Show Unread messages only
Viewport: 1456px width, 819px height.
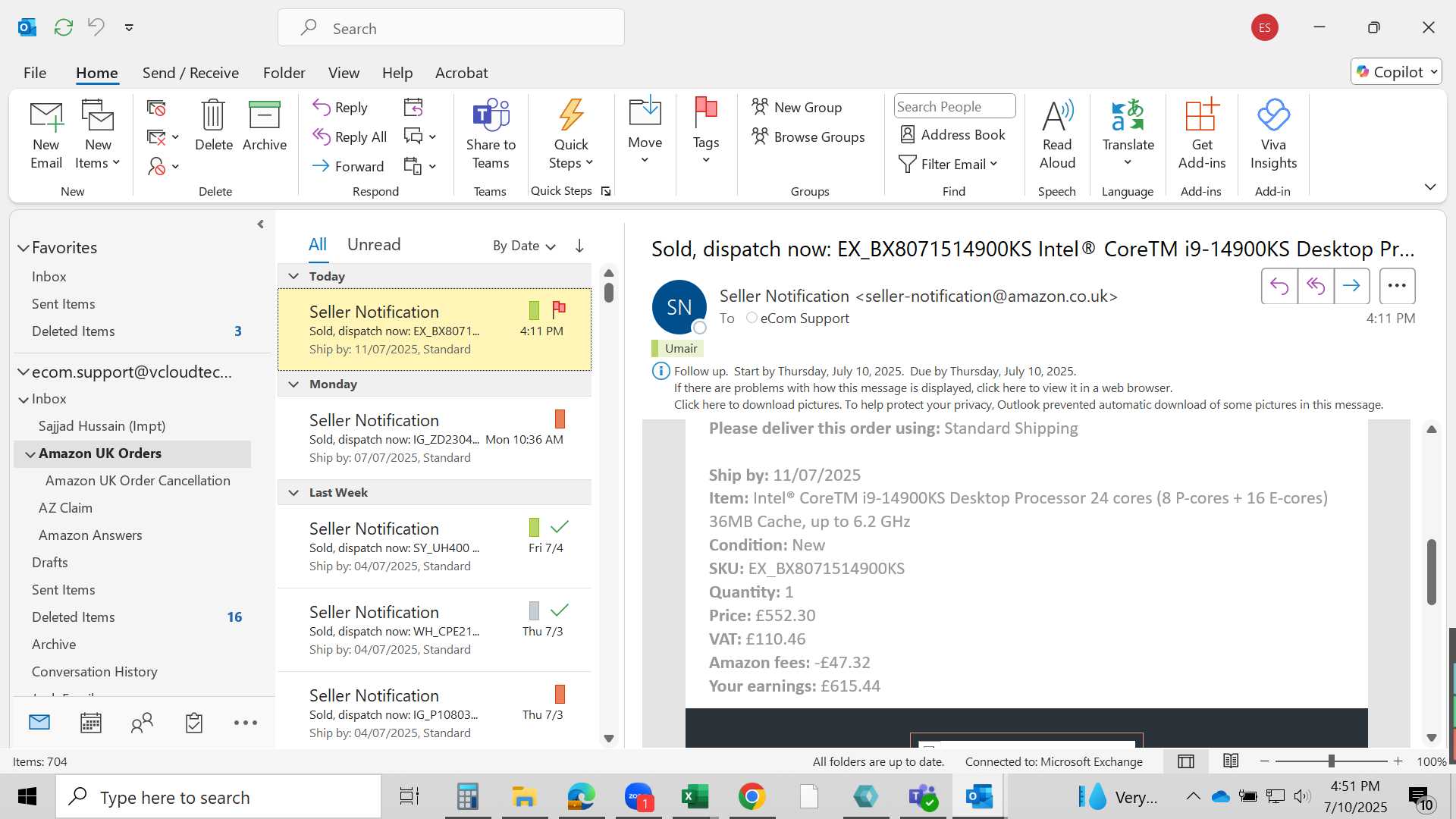tap(374, 244)
